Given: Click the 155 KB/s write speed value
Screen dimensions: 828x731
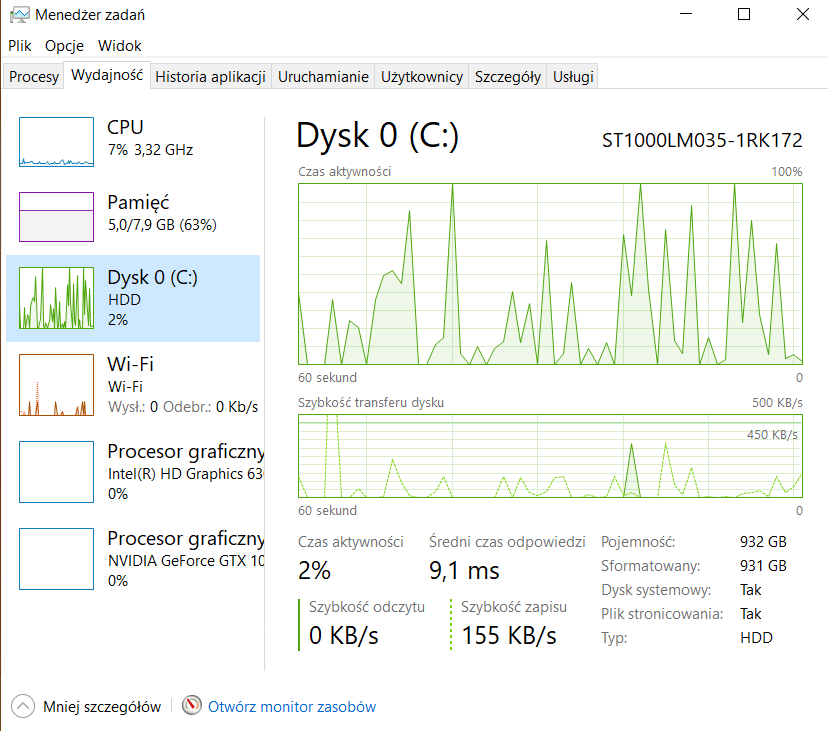Looking at the screenshot, I should 509,635.
